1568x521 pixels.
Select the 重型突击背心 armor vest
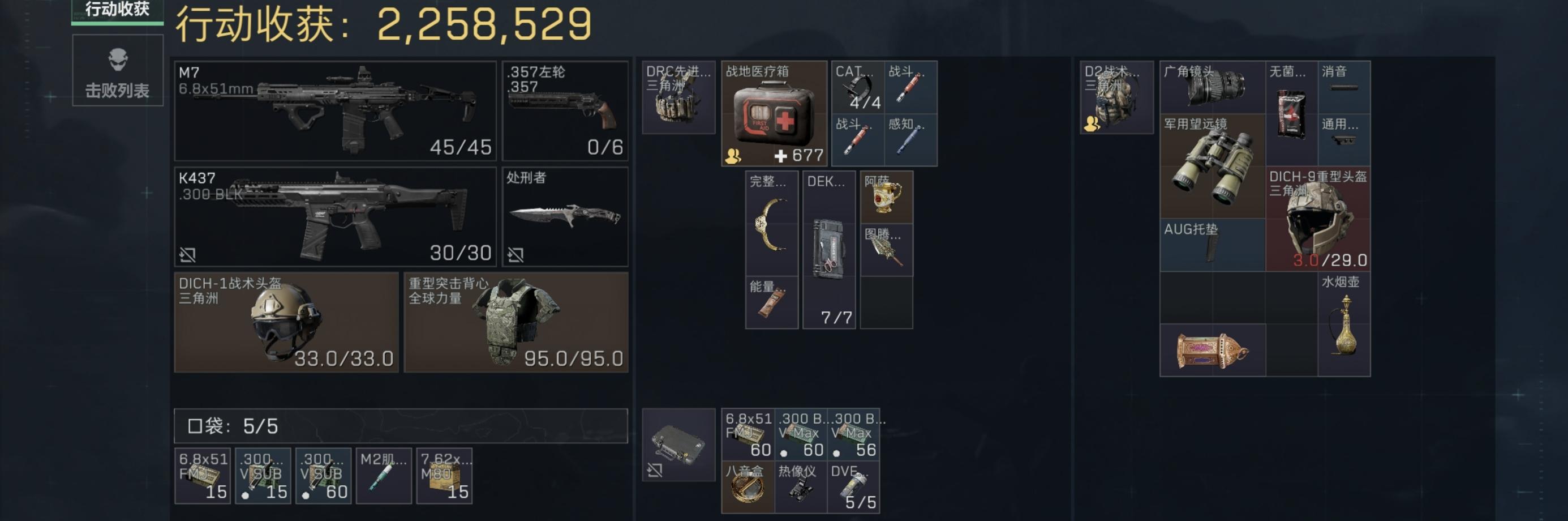click(516, 322)
